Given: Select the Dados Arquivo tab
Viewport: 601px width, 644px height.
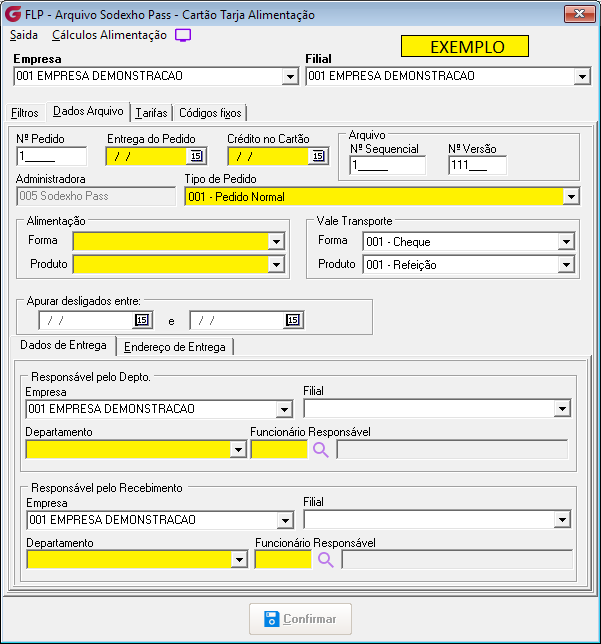Looking at the screenshot, I should [88, 111].
